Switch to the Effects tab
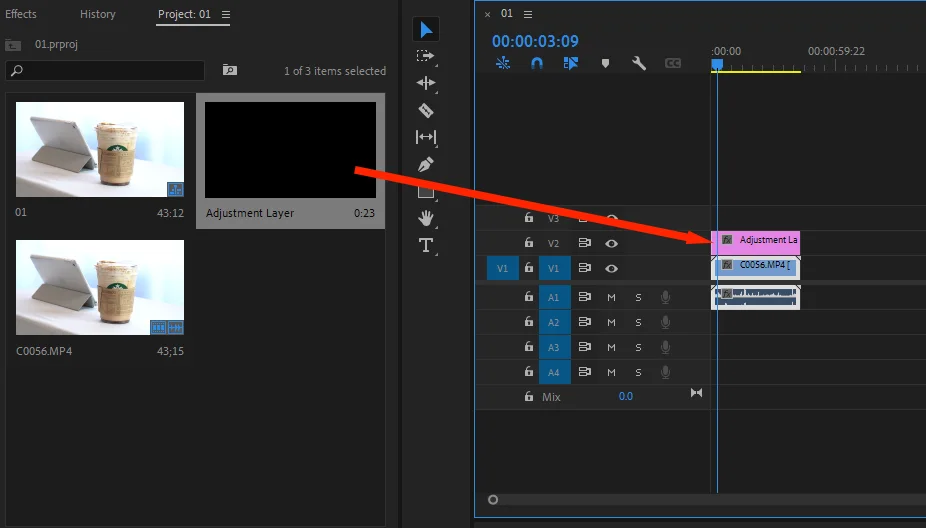Viewport: 926px width, 528px height. tap(21, 14)
